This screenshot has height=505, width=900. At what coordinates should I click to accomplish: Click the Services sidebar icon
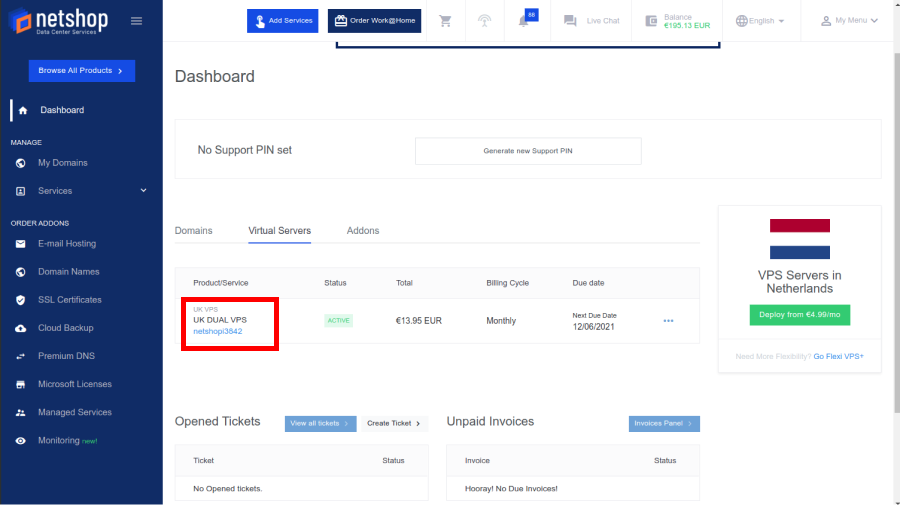tap(21, 191)
